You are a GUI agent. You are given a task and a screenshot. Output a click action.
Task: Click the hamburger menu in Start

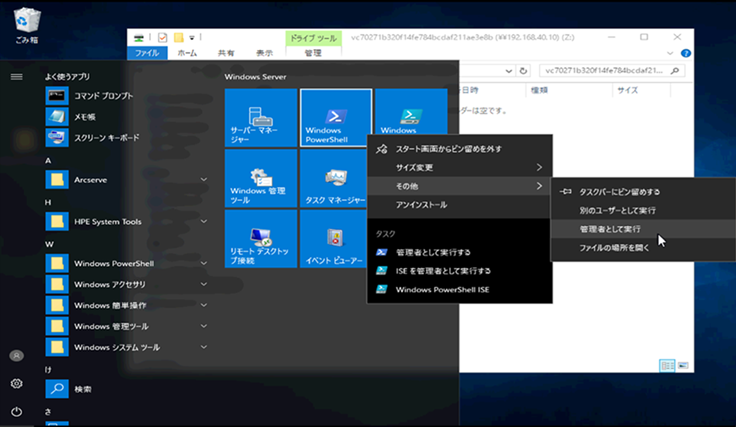[x=16, y=76]
